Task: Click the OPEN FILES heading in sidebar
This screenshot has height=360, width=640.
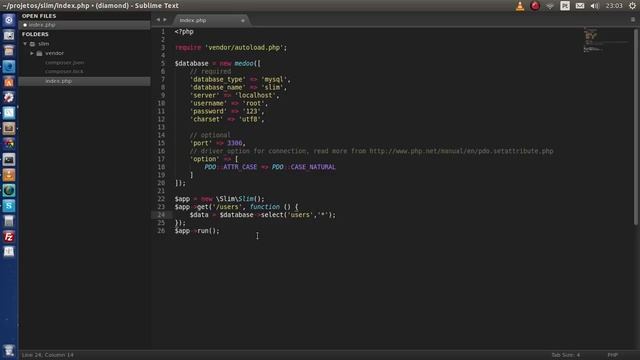Action: point(39,16)
